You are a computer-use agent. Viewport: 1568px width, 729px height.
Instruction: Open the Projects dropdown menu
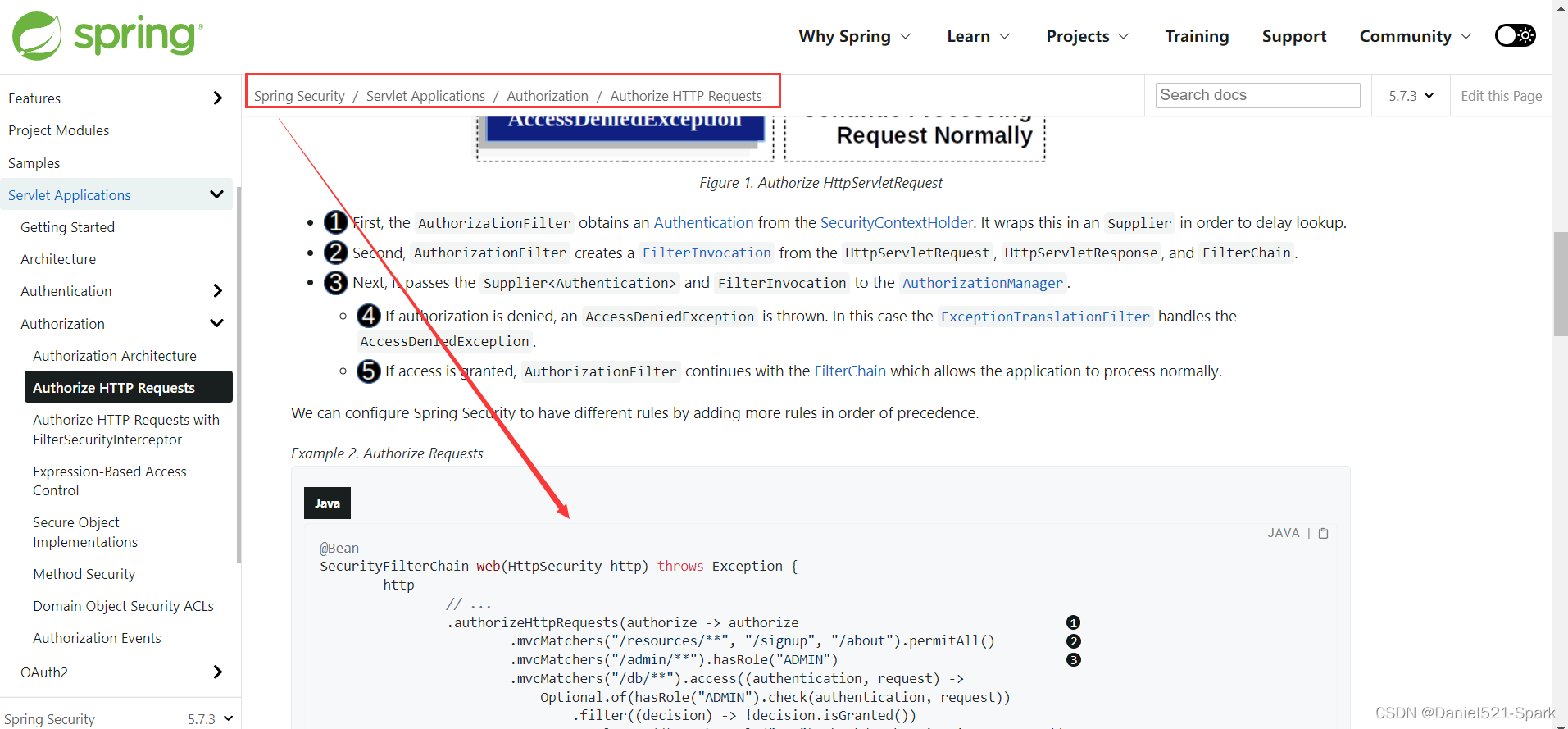[x=1088, y=36]
